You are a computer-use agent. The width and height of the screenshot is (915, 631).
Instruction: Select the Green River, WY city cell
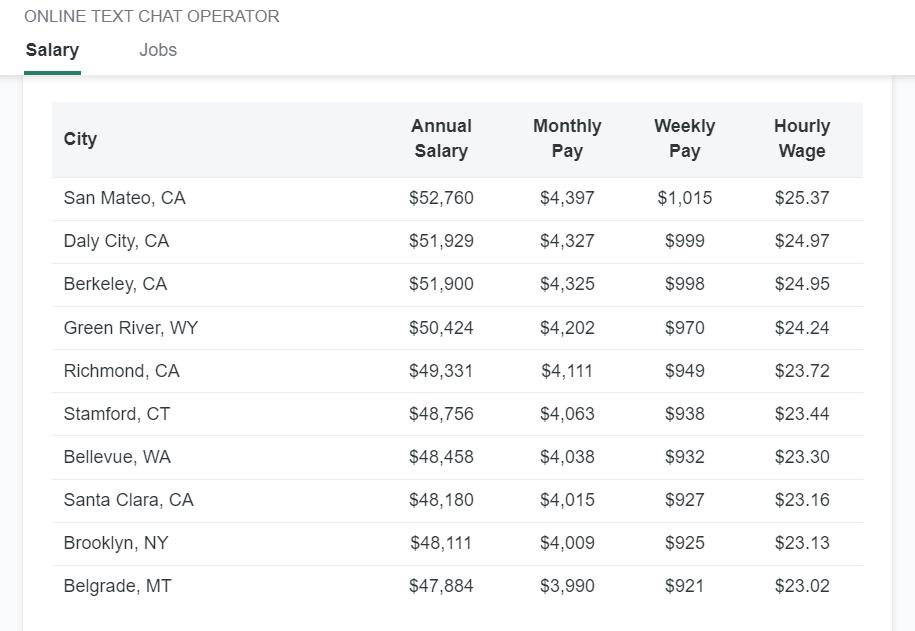(x=131, y=327)
